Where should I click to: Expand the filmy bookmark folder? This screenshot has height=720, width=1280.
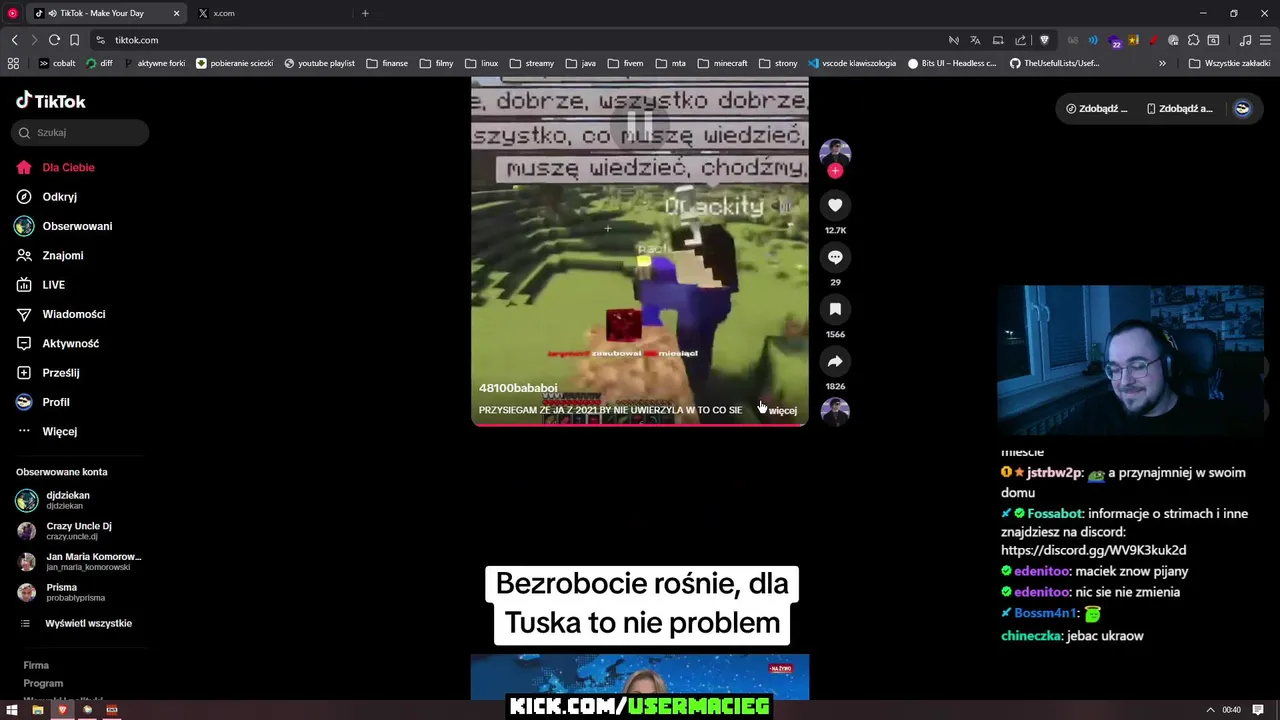(x=436, y=63)
